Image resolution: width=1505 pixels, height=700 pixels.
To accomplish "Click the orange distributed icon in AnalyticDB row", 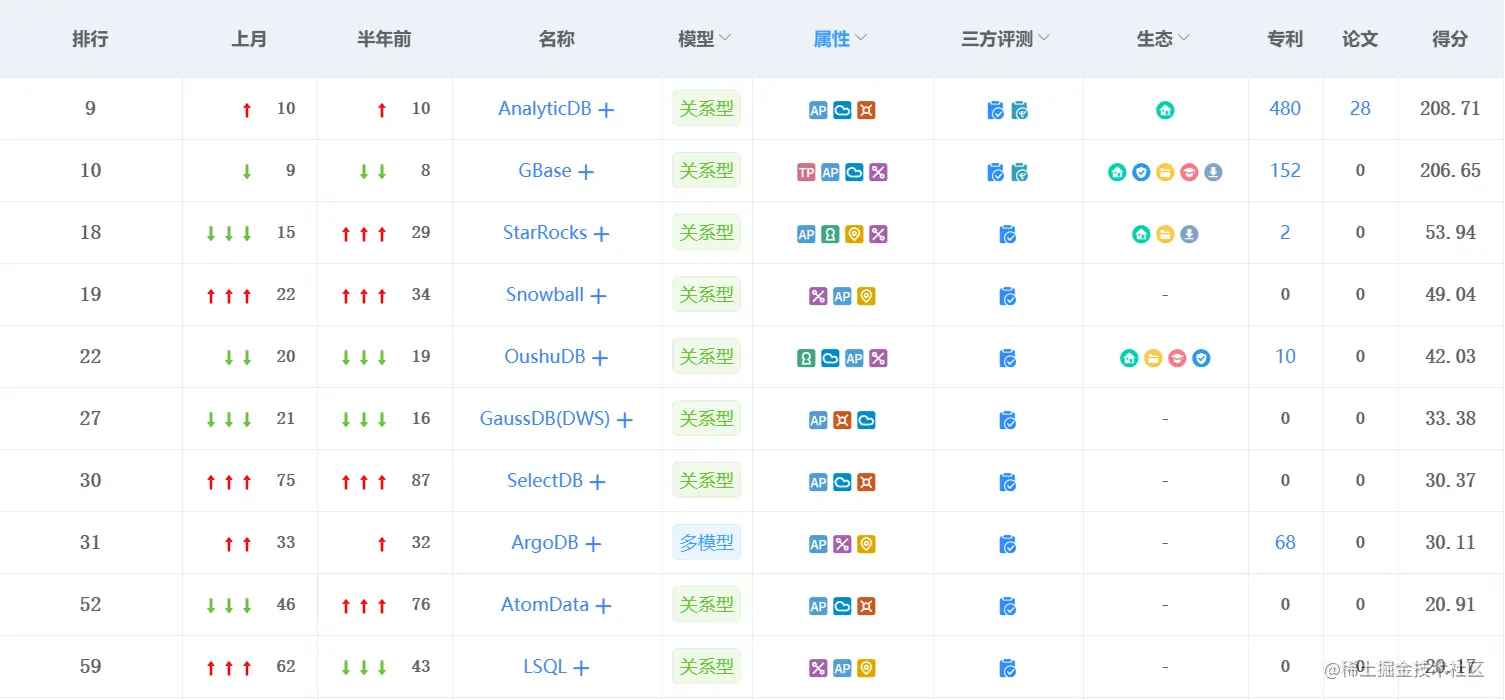I will (866, 110).
